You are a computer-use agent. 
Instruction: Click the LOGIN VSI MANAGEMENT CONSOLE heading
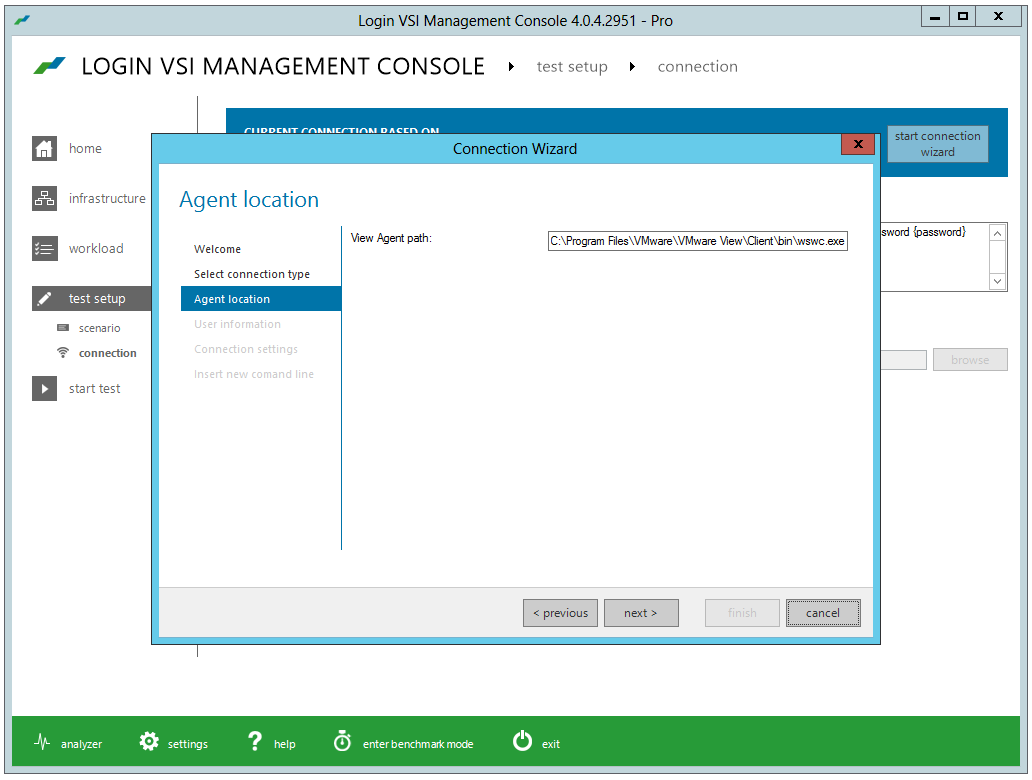(x=283, y=66)
